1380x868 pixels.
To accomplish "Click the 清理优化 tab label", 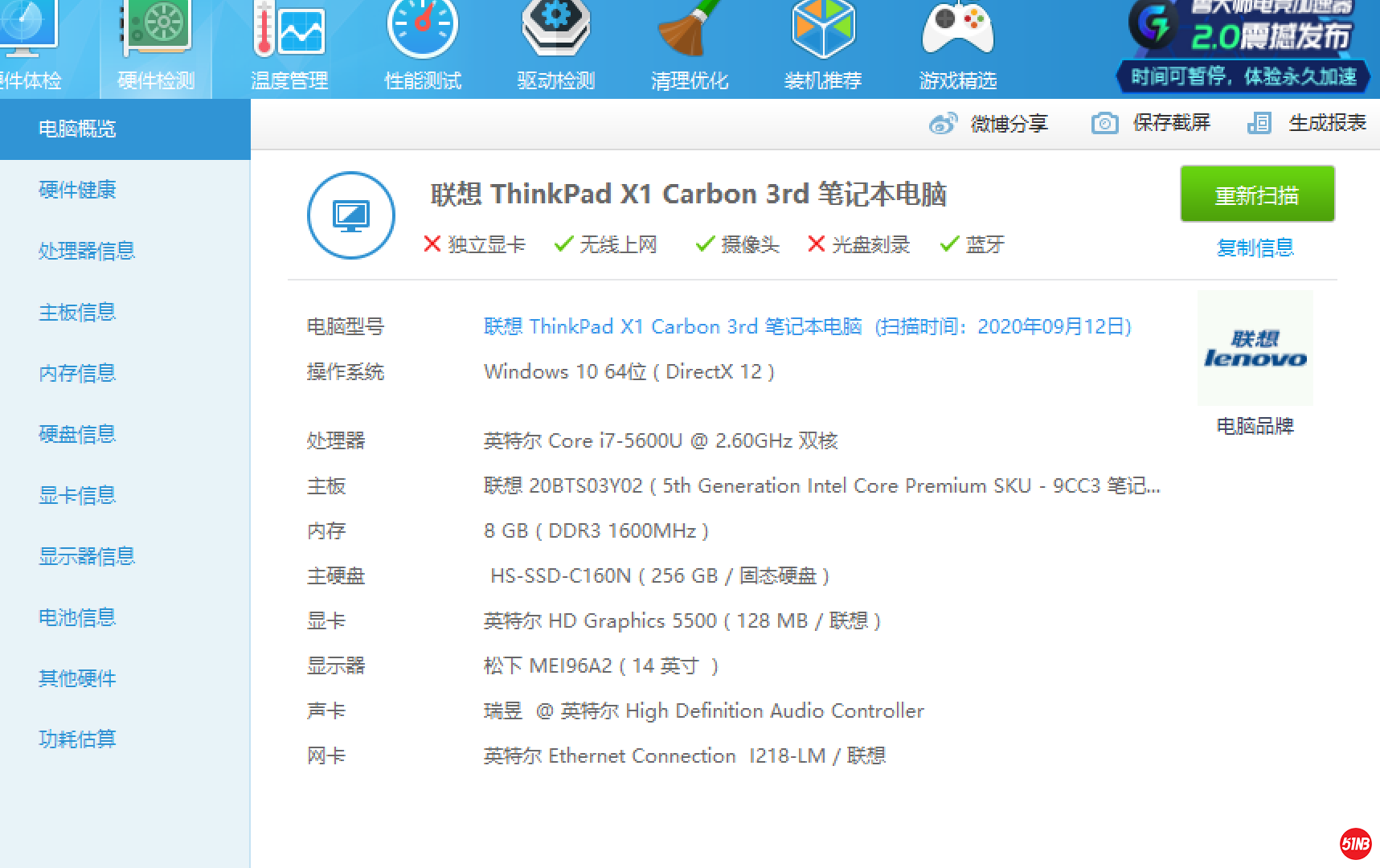I will [690, 80].
